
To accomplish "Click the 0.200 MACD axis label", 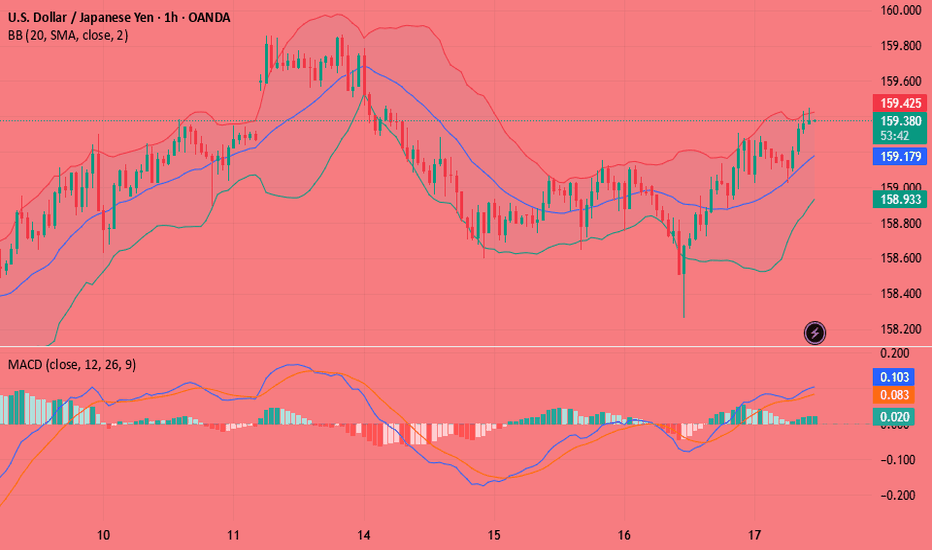I will (895, 353).
